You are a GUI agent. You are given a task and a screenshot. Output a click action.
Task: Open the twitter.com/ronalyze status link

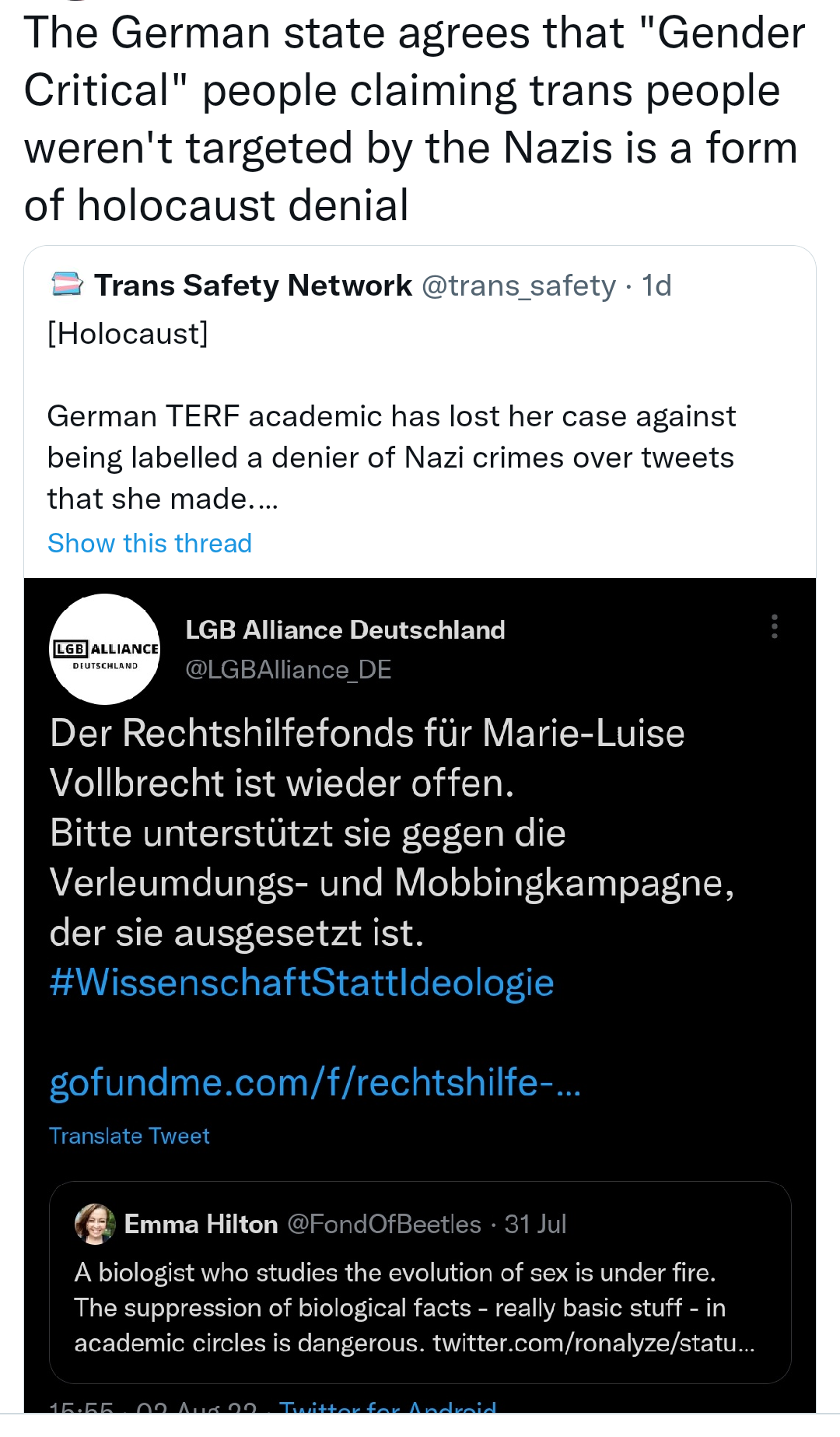click(x=593, y=1343)
